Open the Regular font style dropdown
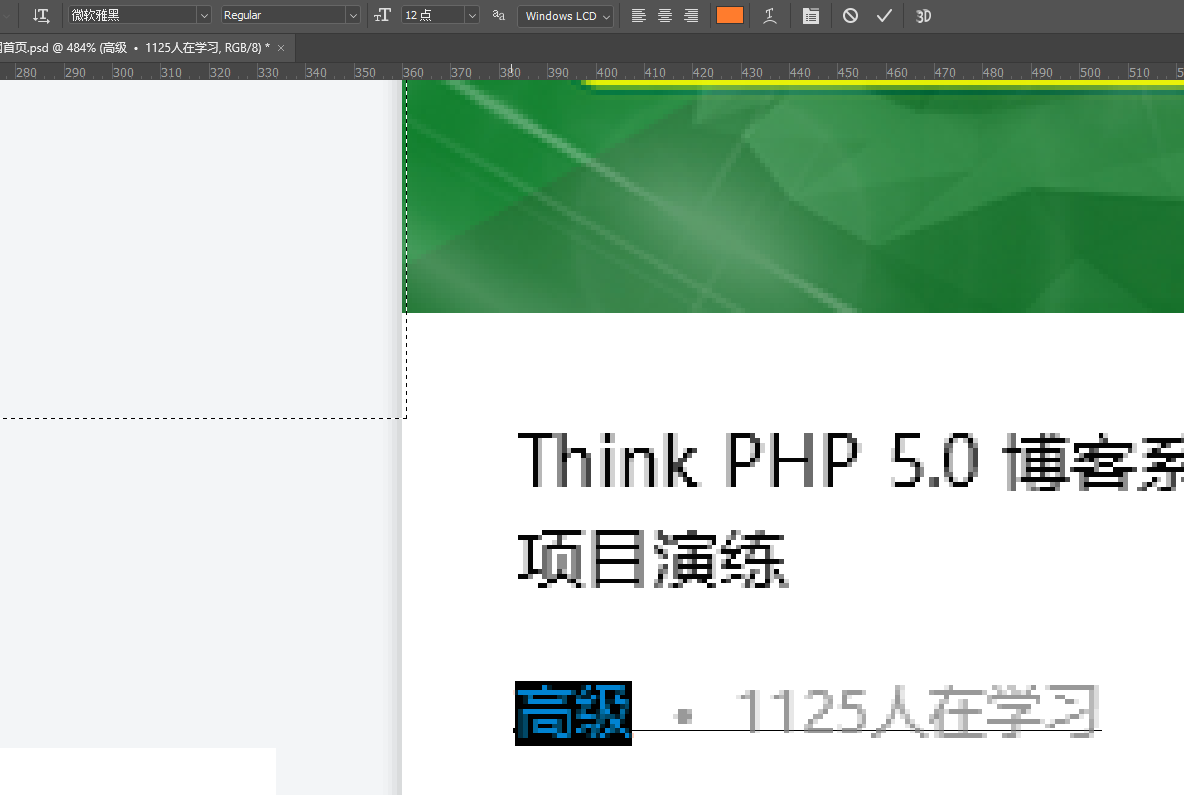1184x795 pixels. (353, 16)
